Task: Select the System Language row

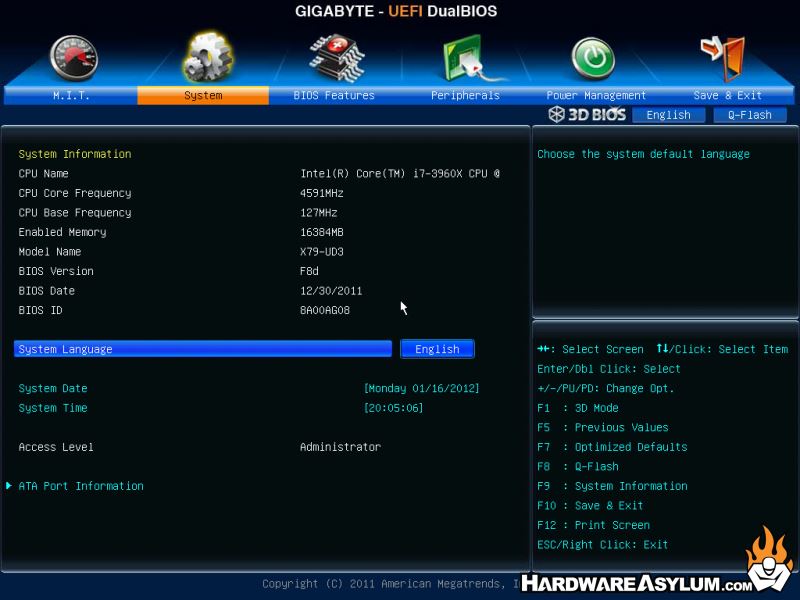Action: 203,349
